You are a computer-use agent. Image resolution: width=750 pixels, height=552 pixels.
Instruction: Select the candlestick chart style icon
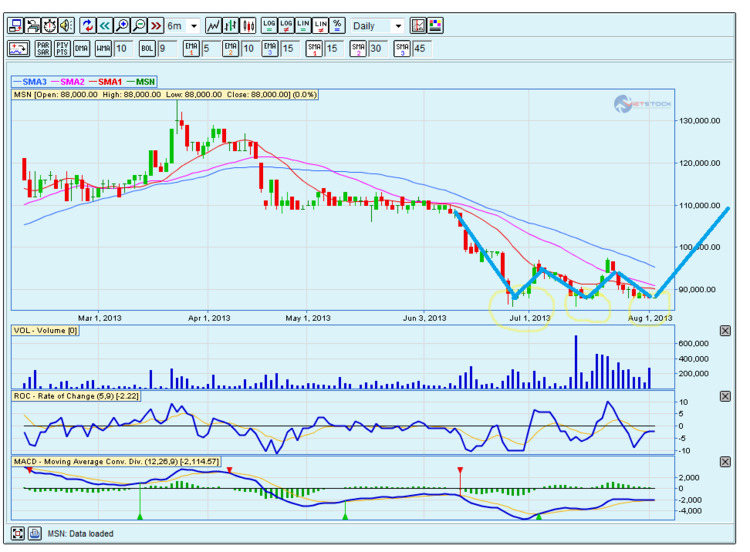point(248,25)
